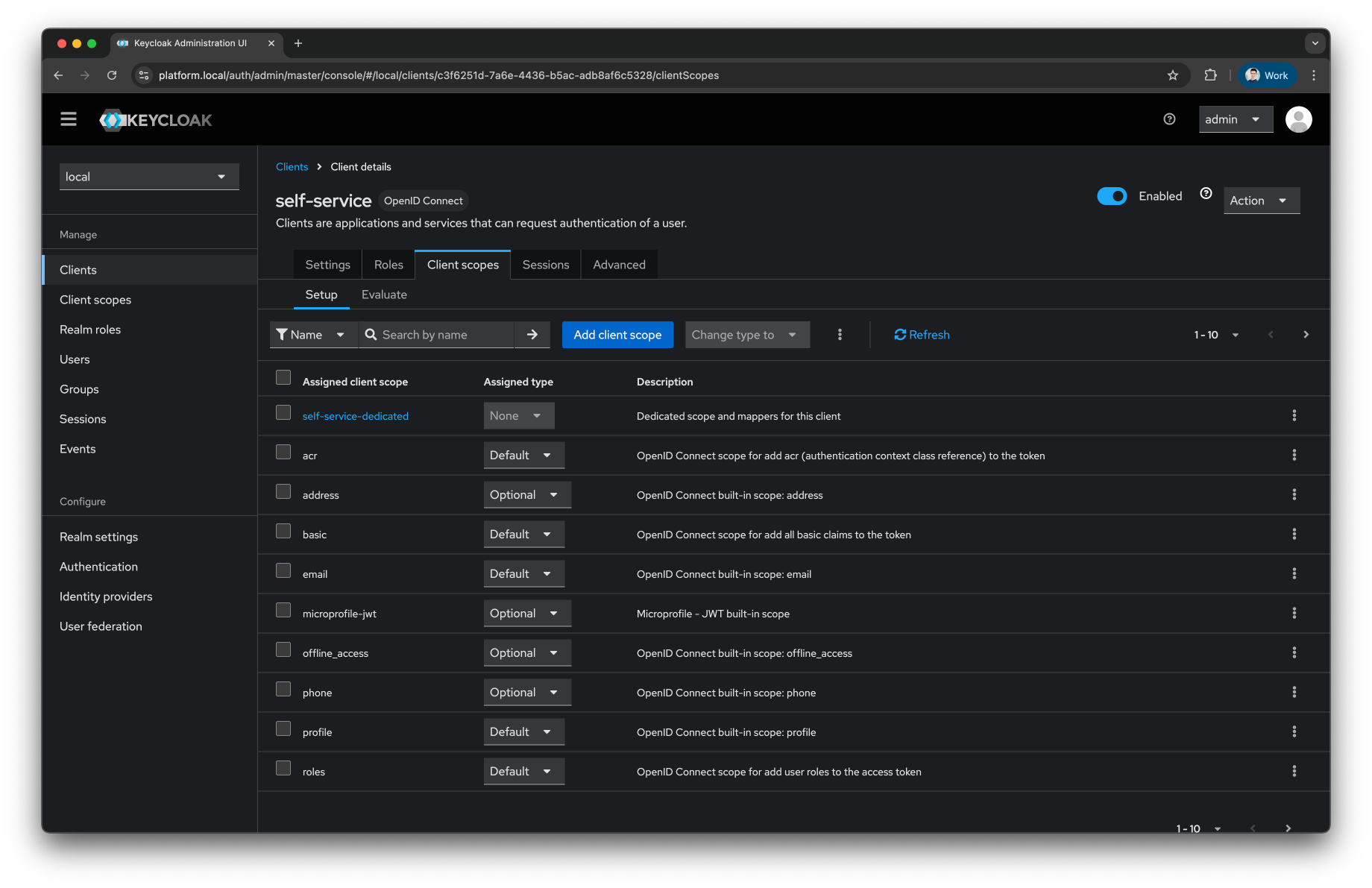The width and height of the screenshot is (1372, 888).
Task: Click the user avatar icon
Action: tap(1298, 119)
